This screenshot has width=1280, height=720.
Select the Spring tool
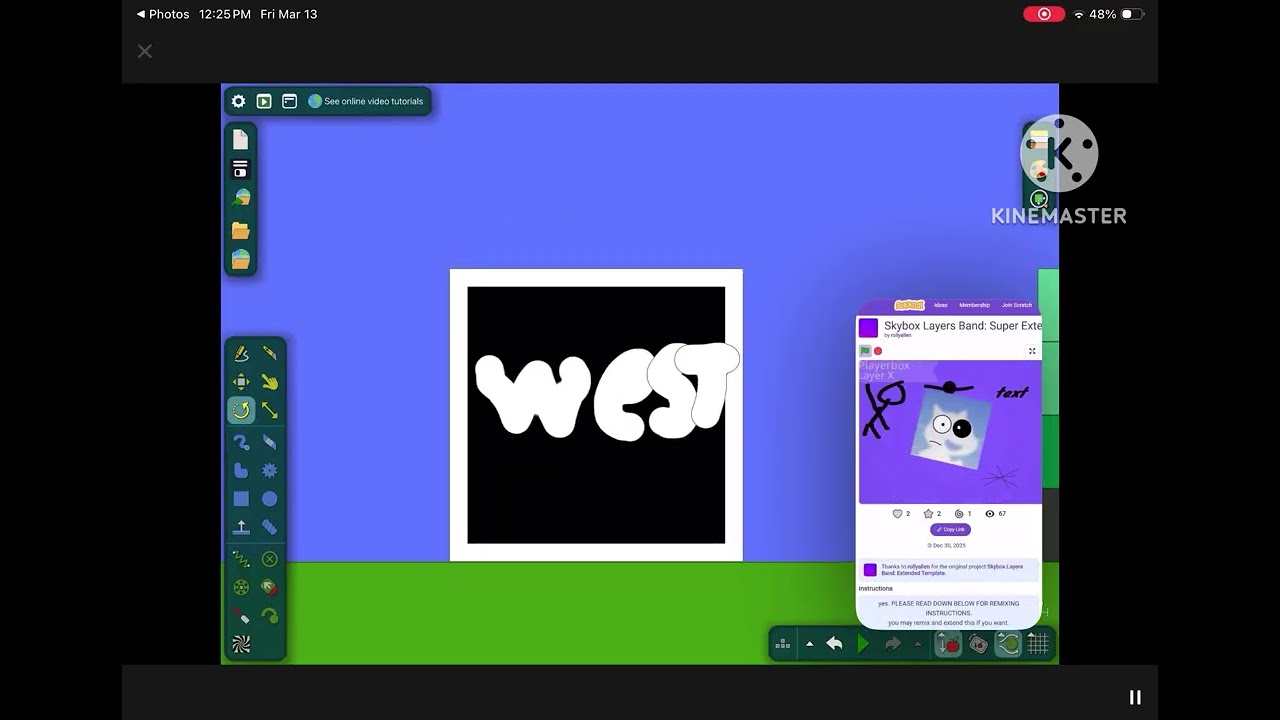click(241, 559)
